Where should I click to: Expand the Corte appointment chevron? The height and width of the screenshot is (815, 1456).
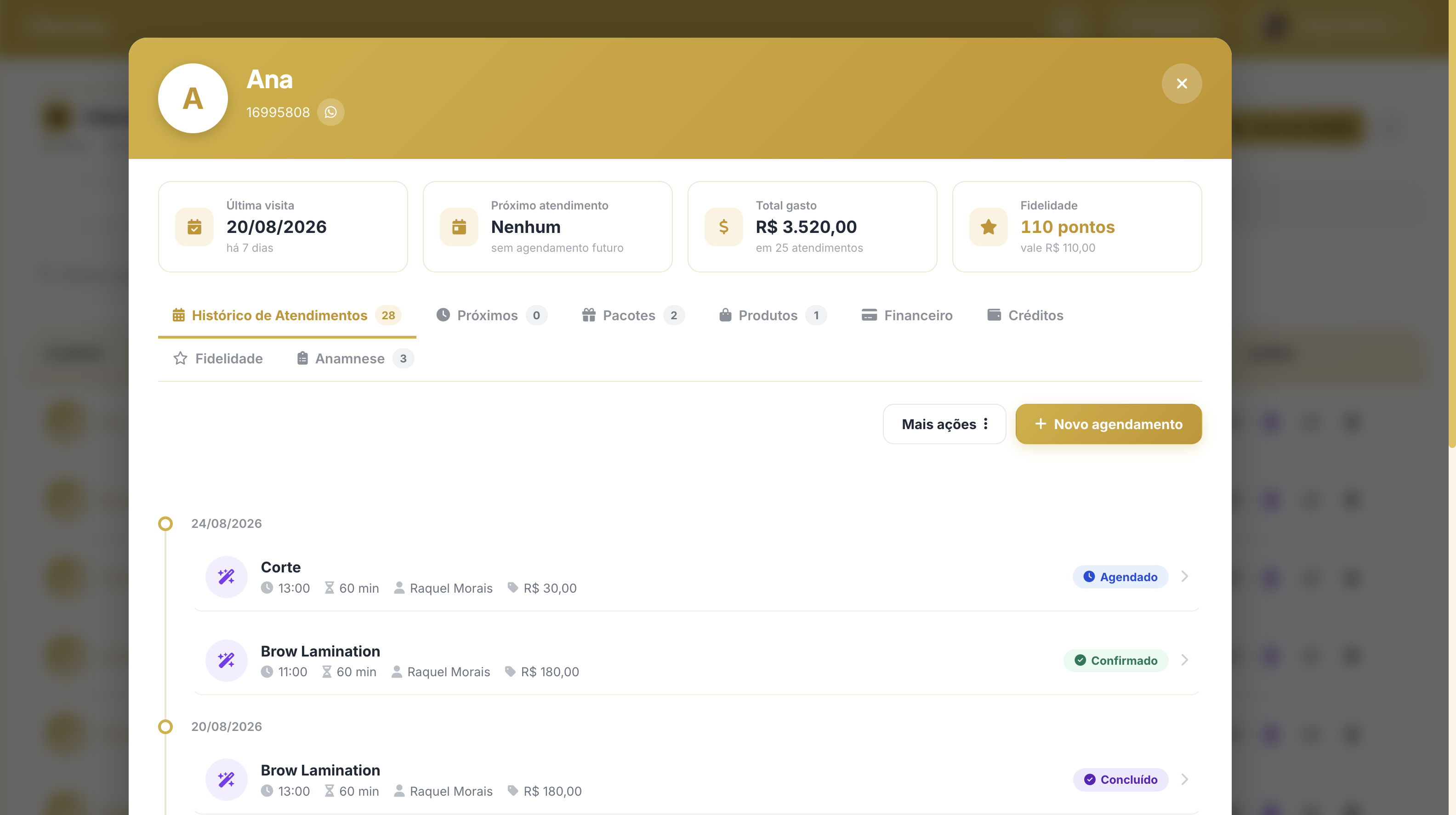(1185, 577)
